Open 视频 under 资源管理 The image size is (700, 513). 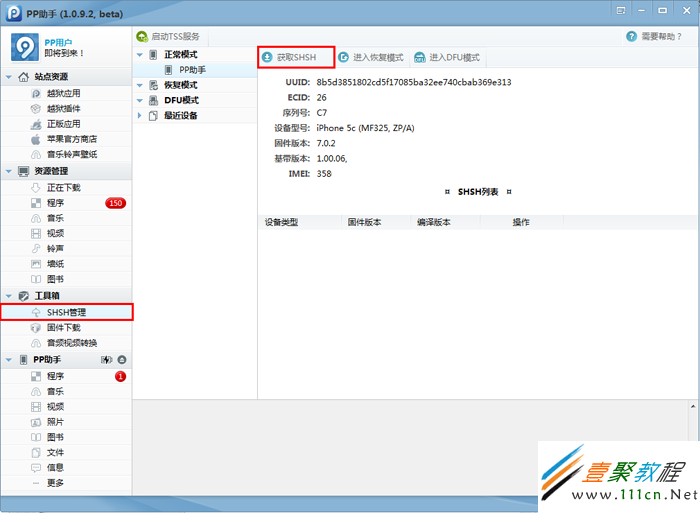coord(66,233)
